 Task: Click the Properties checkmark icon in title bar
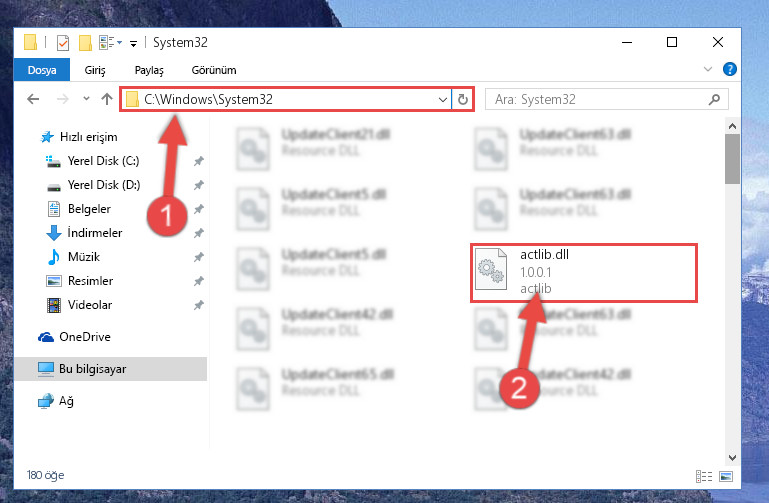click(63, 43)
